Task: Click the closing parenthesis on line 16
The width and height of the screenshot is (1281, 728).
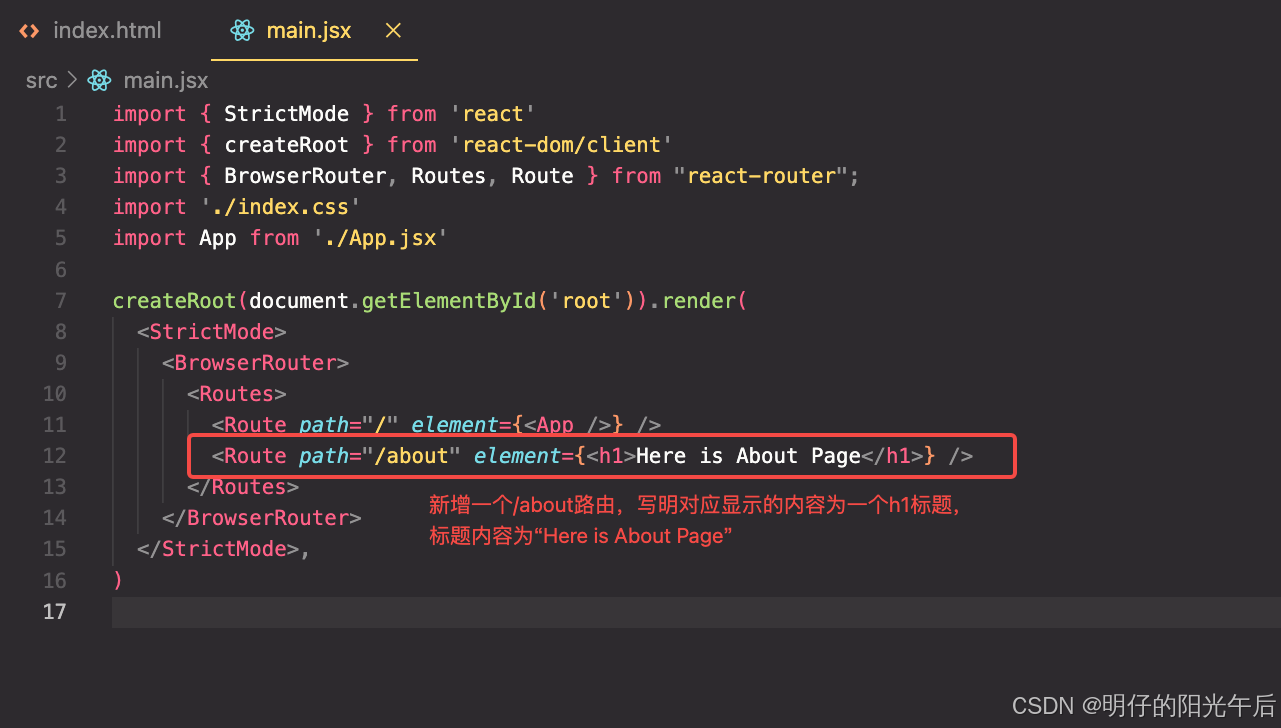Action: click(x=118, y=580)
